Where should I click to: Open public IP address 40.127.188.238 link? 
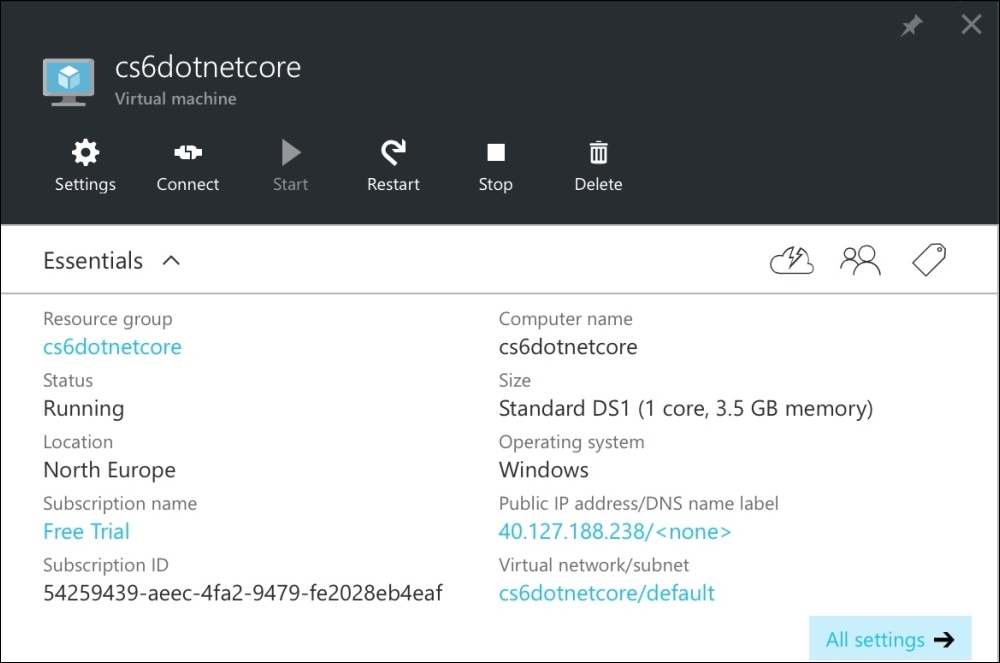tap(615, 532)
